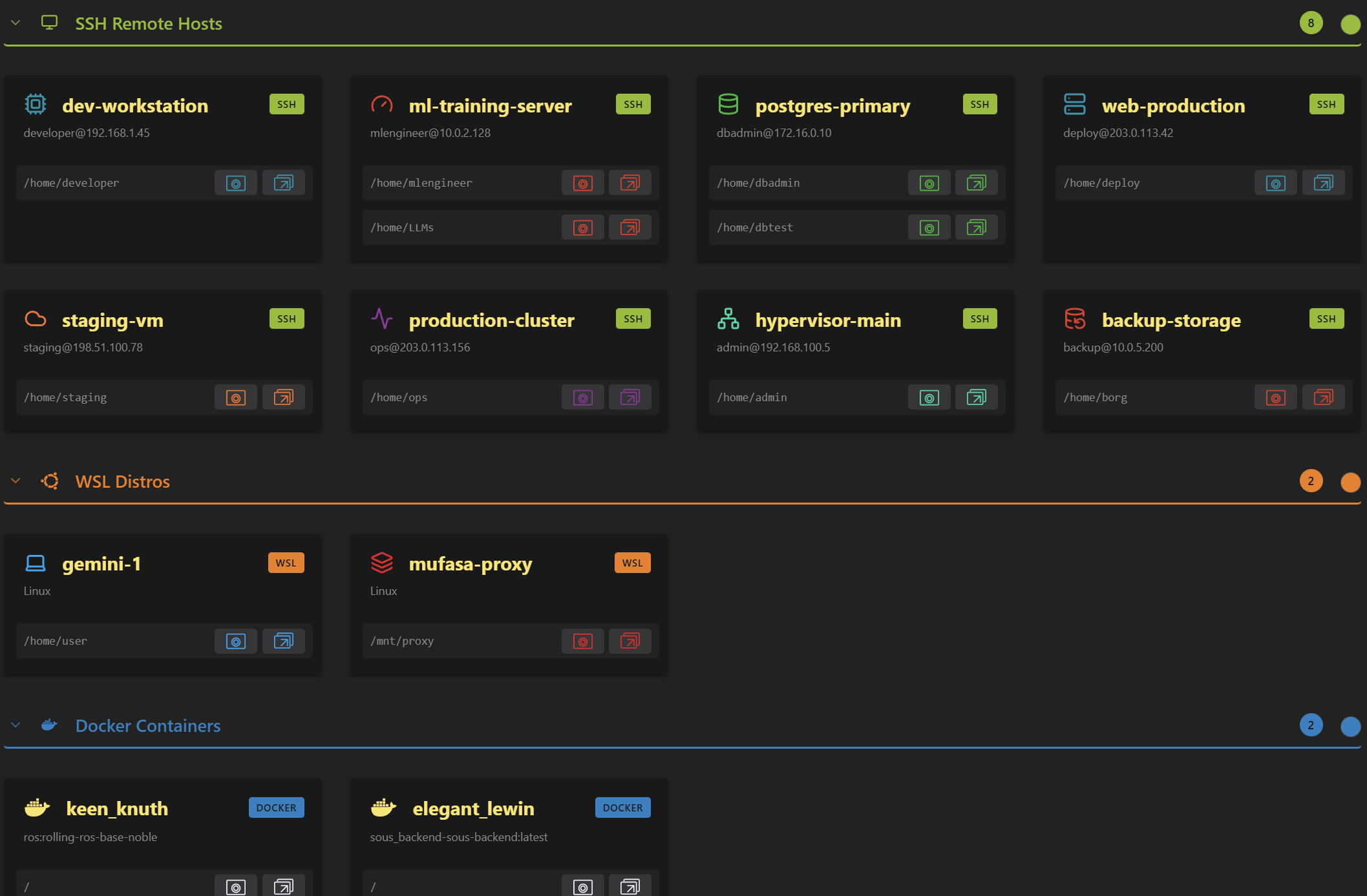Open /home/dbadmin in current window
Viewport: 1367px width, 896px height.
(929, 183)
